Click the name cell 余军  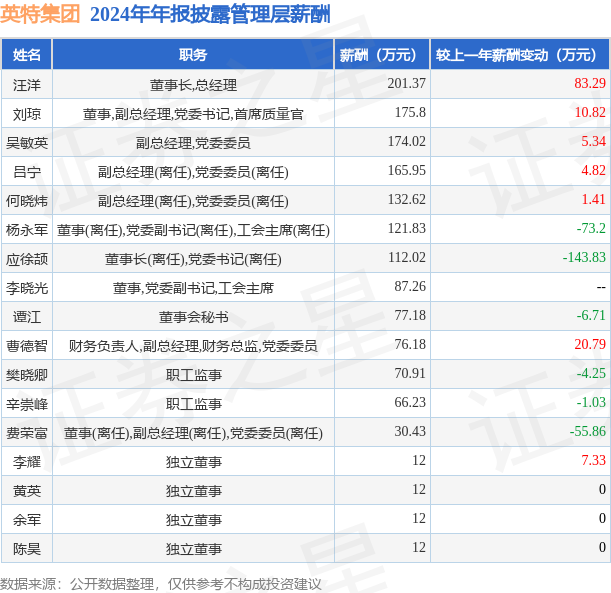26,520
